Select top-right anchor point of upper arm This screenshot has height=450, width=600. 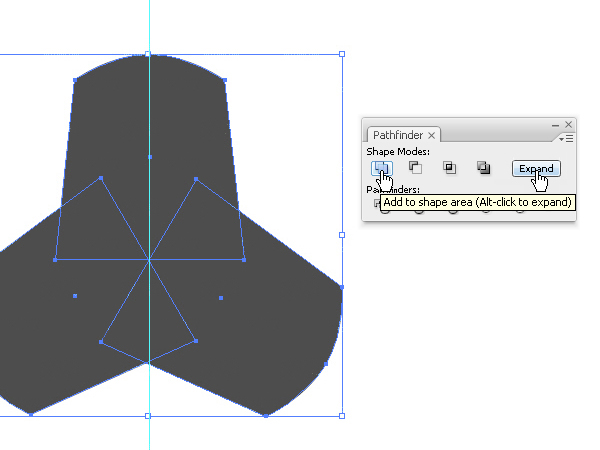pos(224,80)
